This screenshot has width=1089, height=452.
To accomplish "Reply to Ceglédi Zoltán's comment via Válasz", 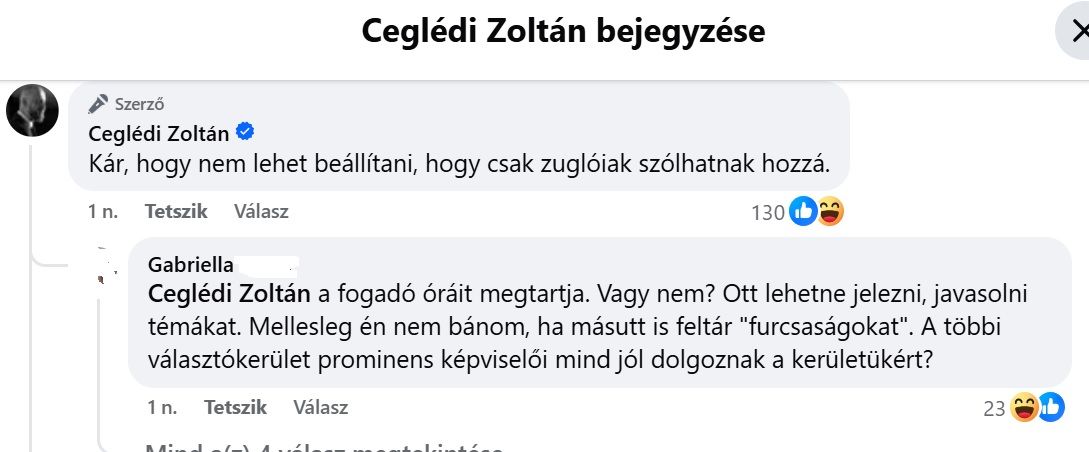I will [261, 212].
